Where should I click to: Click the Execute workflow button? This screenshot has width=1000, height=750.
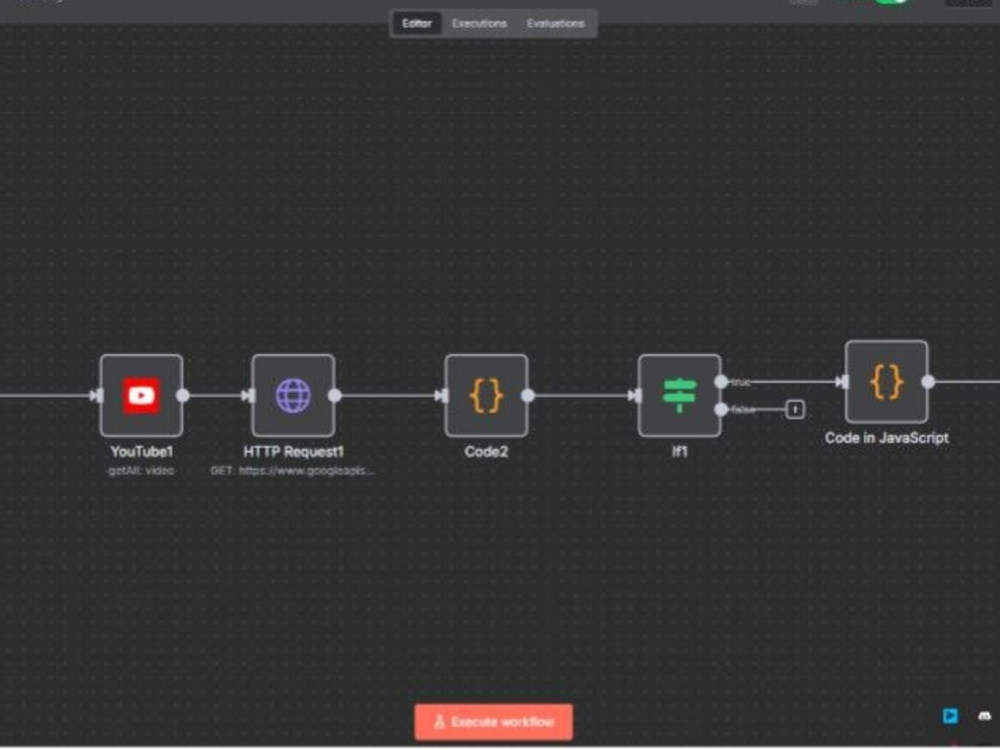click(494, 722)
